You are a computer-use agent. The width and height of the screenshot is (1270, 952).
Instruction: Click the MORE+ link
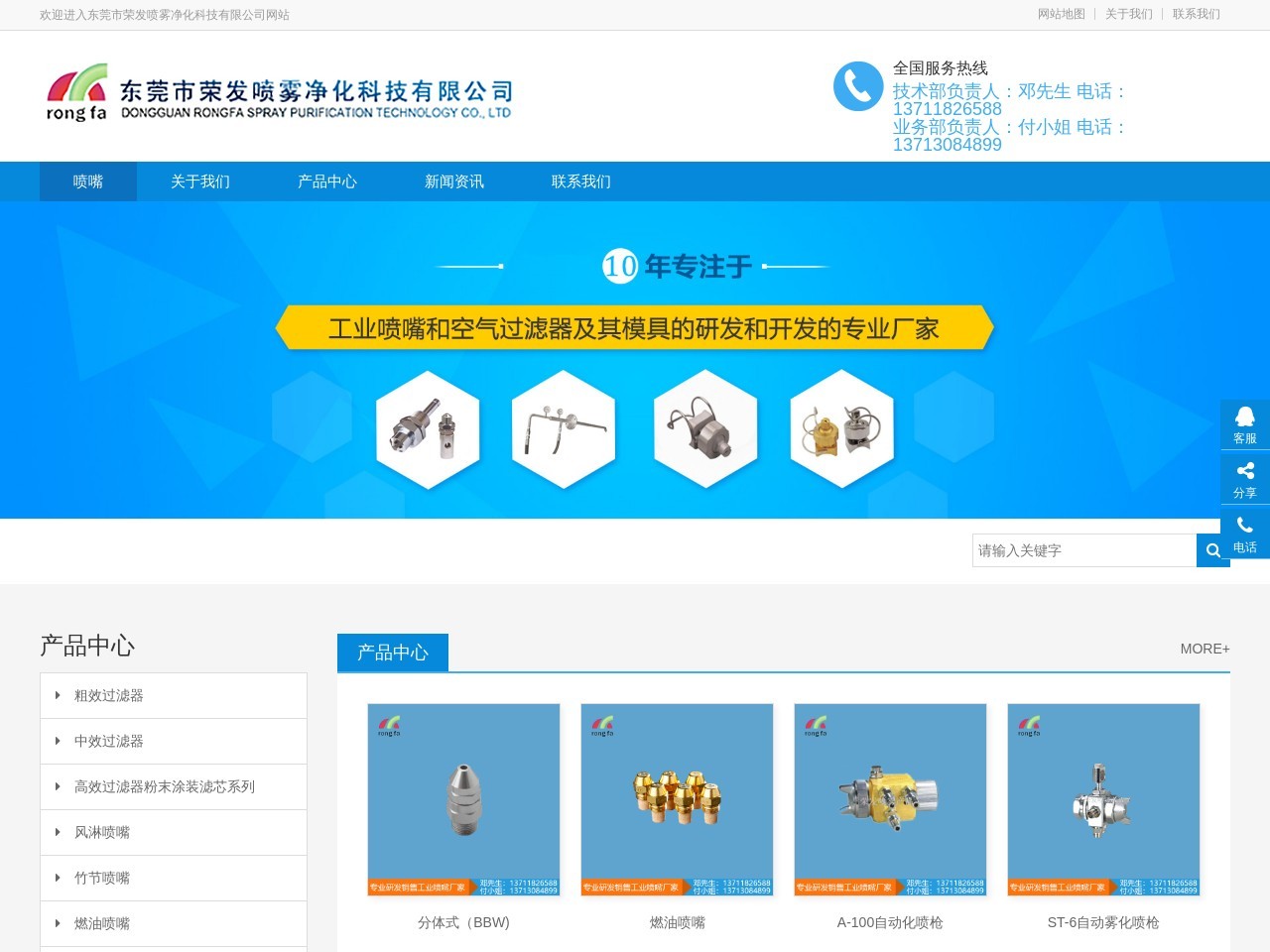1204,649
